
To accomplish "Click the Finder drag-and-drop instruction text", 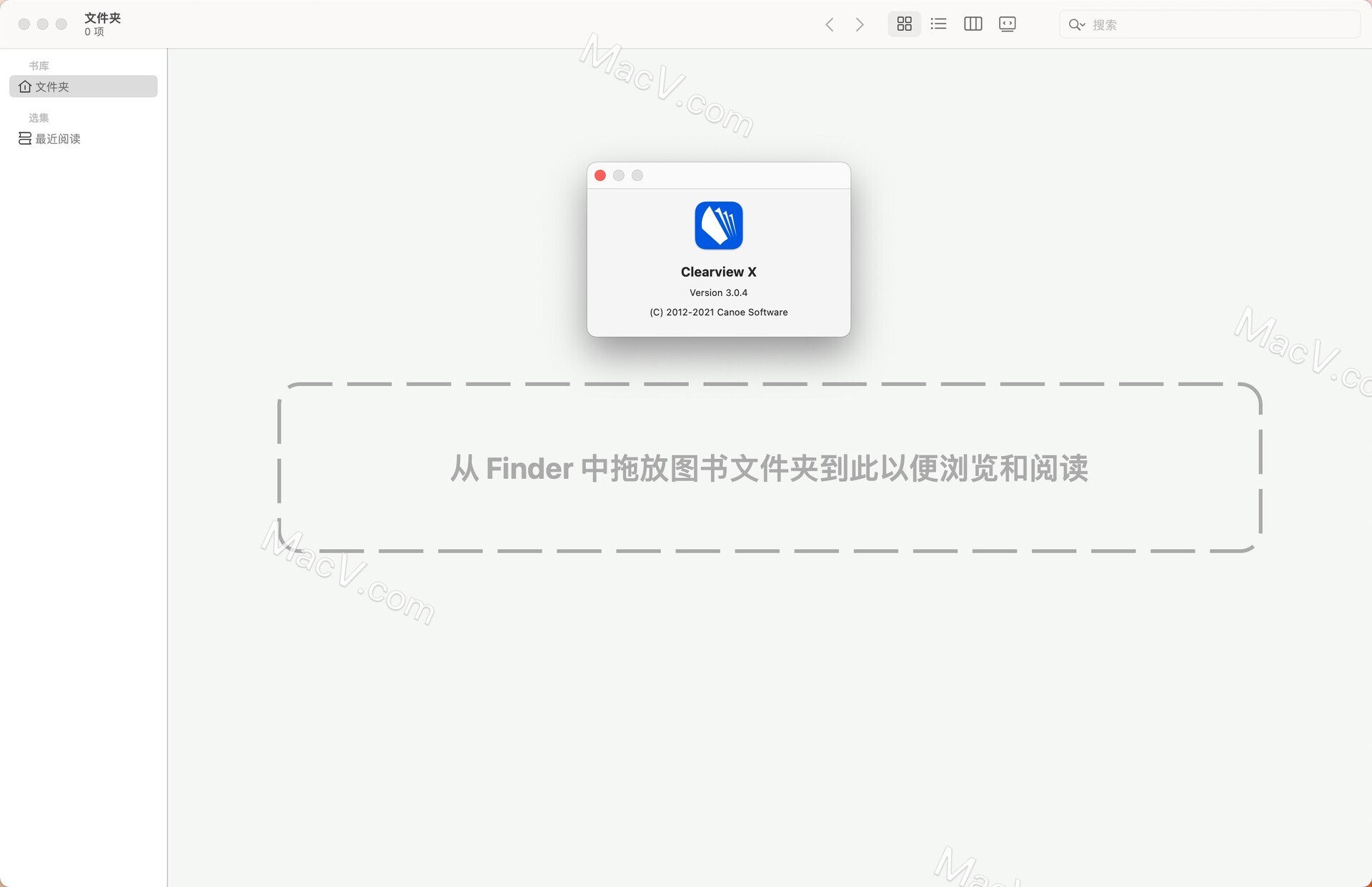I will point(770,469).
